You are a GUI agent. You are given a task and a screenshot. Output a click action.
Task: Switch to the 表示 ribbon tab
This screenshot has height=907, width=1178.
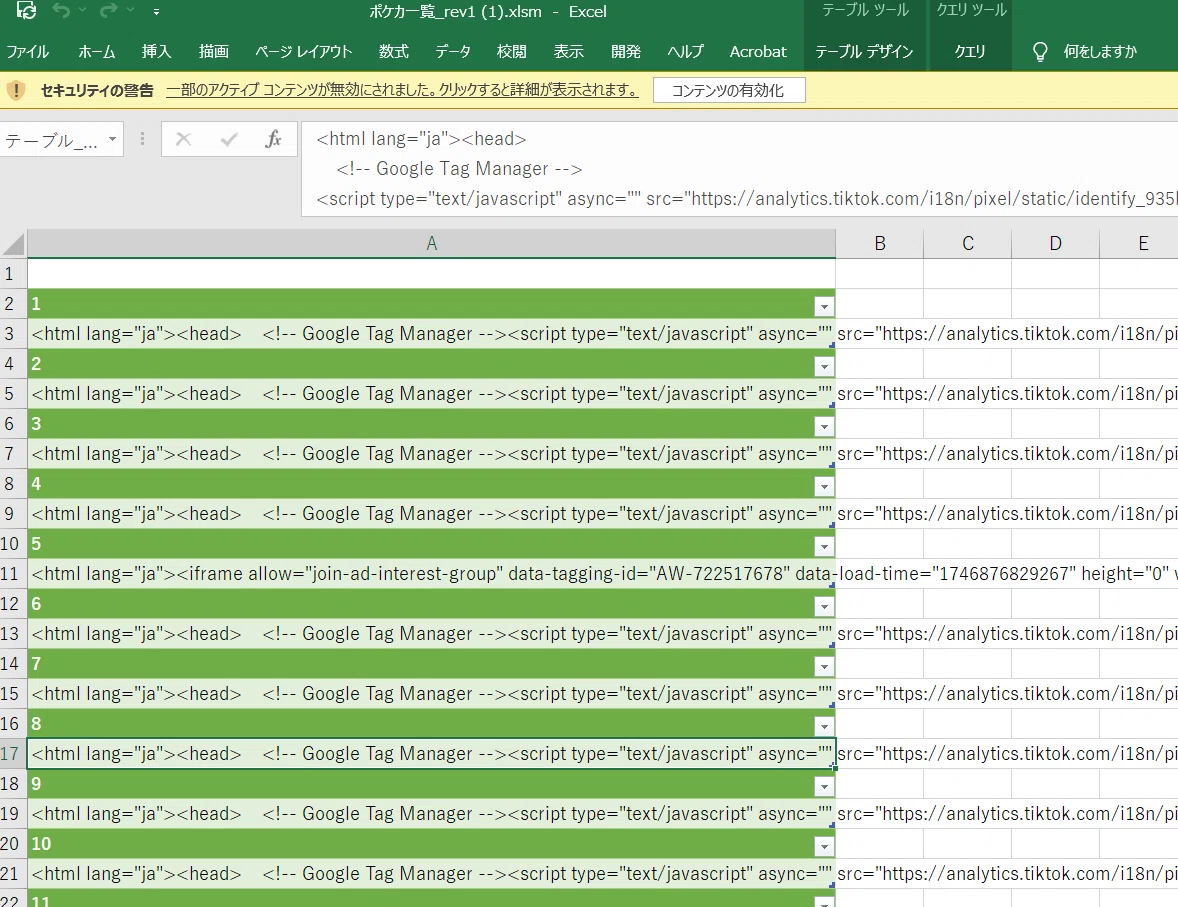tap(569, 51)
